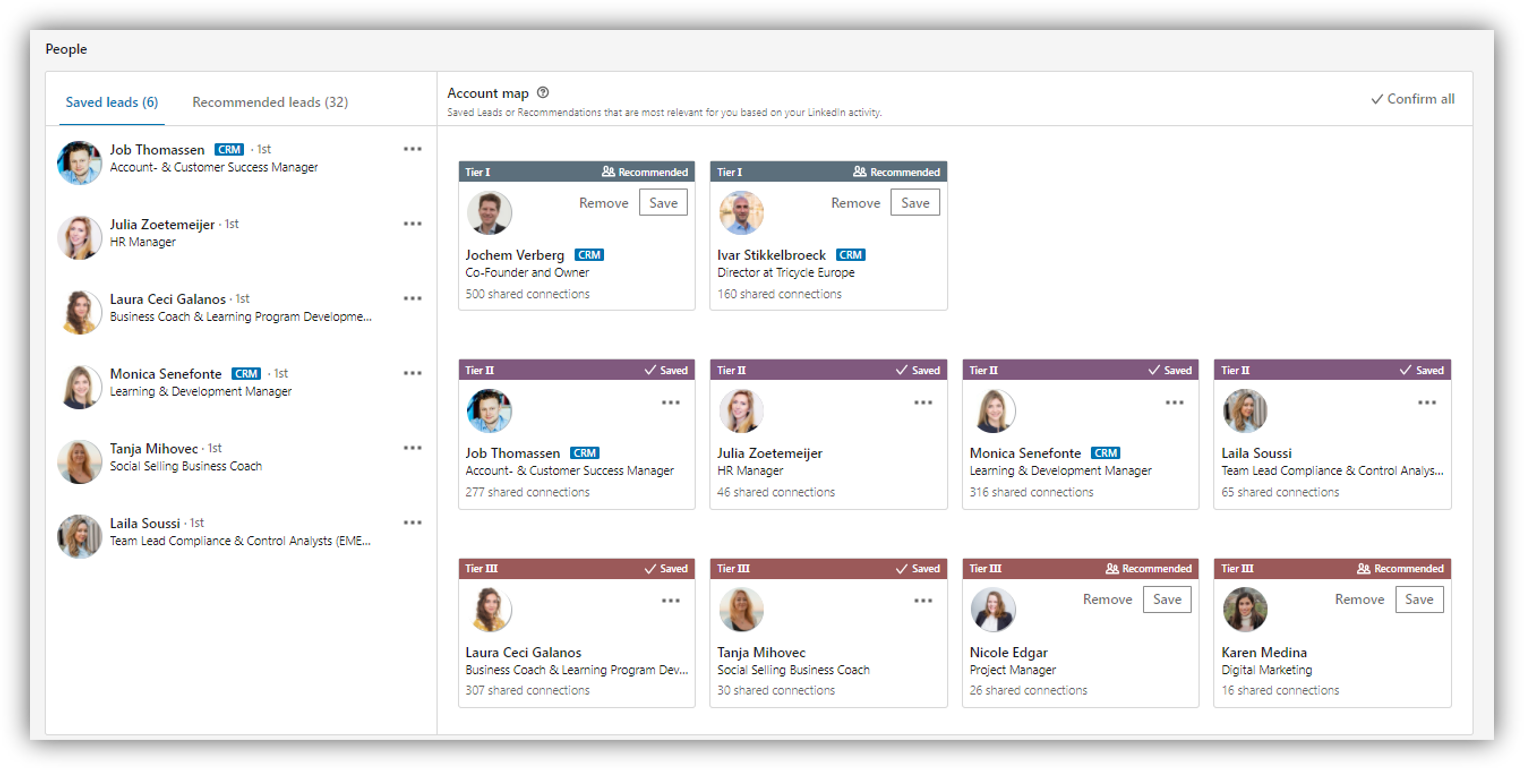Click the CRM badge next to Jochem Verberg

point(589,255)
